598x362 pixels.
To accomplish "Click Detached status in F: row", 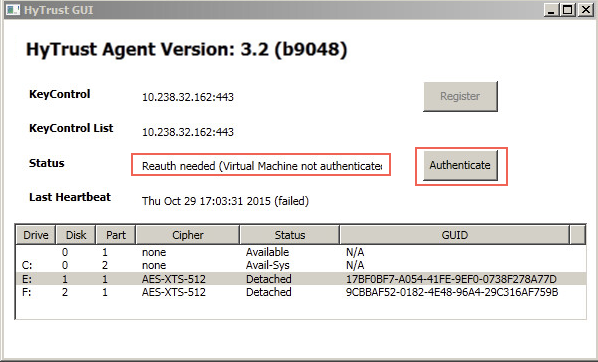I will [268, 293].
